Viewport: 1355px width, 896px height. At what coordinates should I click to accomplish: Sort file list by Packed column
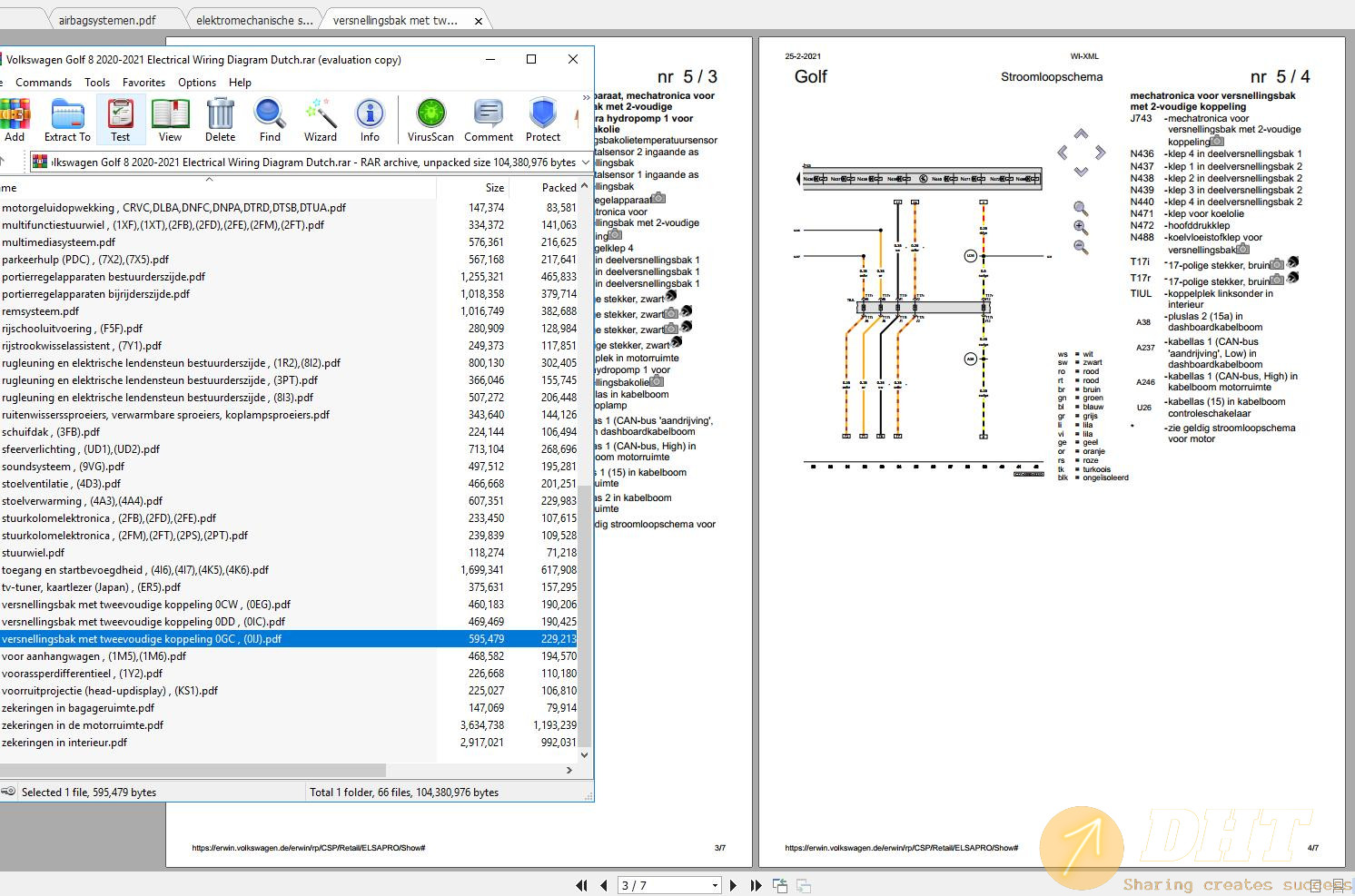pos(544,188)
